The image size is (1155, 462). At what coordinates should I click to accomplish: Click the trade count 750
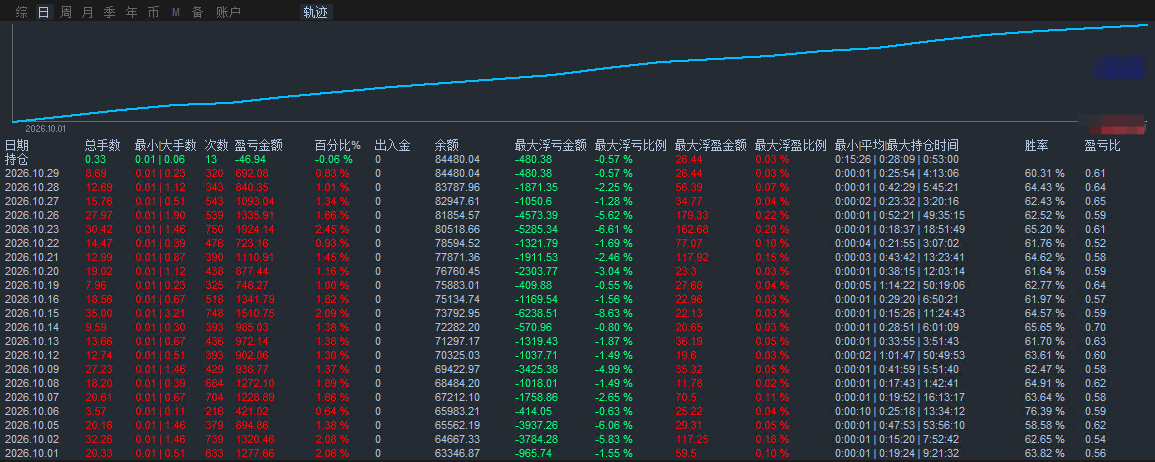[214, 229]
